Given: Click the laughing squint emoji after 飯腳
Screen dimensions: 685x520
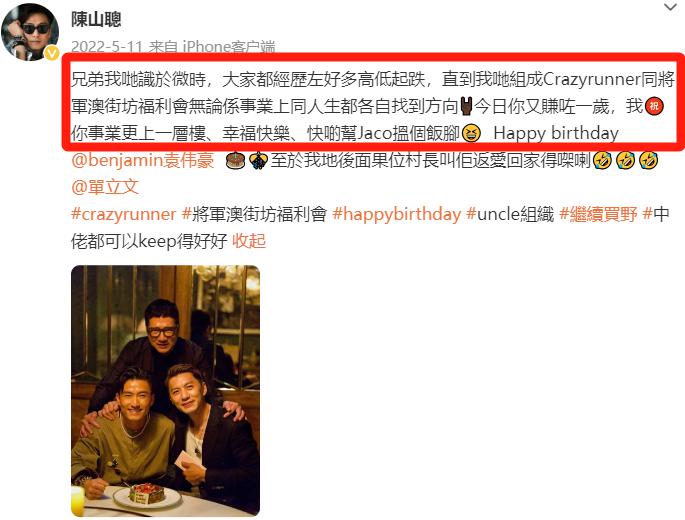Looking at the screenshot, I should pos(471,133).
